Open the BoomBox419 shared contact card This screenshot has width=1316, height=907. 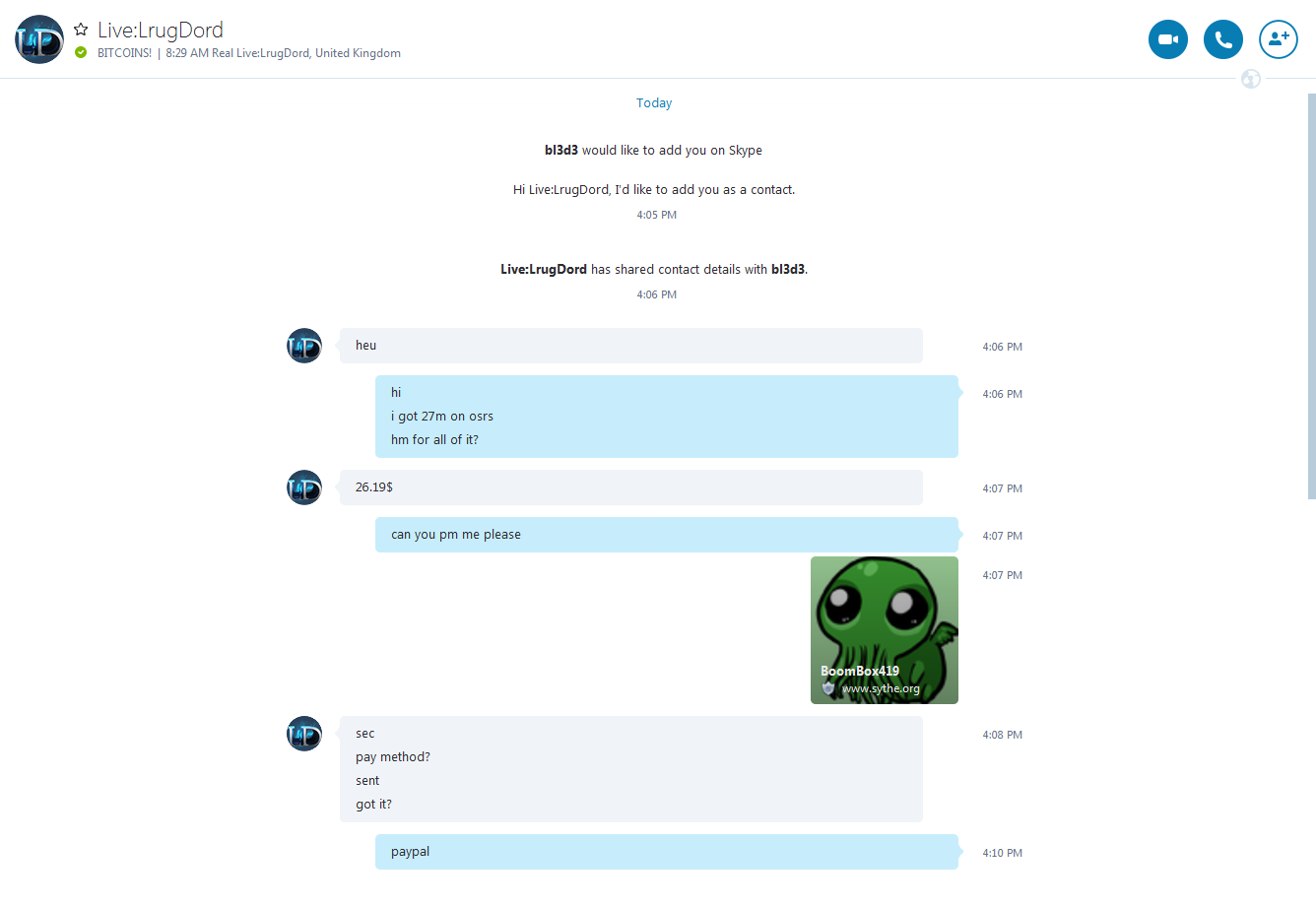pos(885,630)
